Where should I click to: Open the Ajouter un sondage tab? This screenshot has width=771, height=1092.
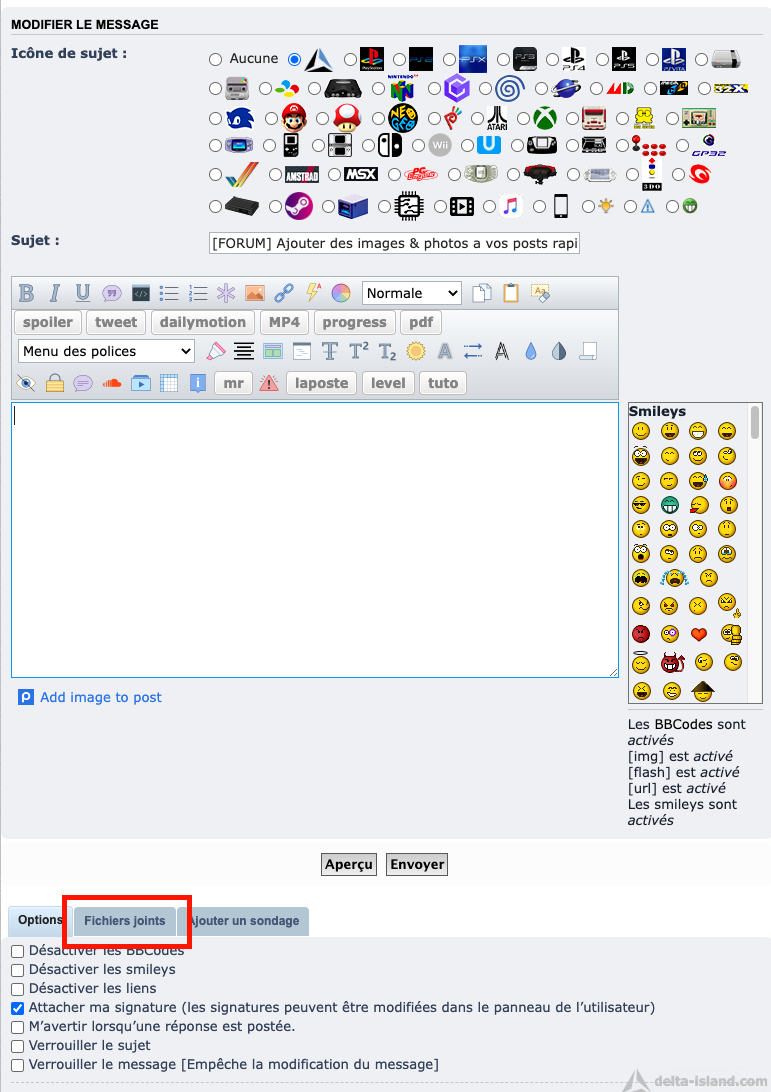244,921
